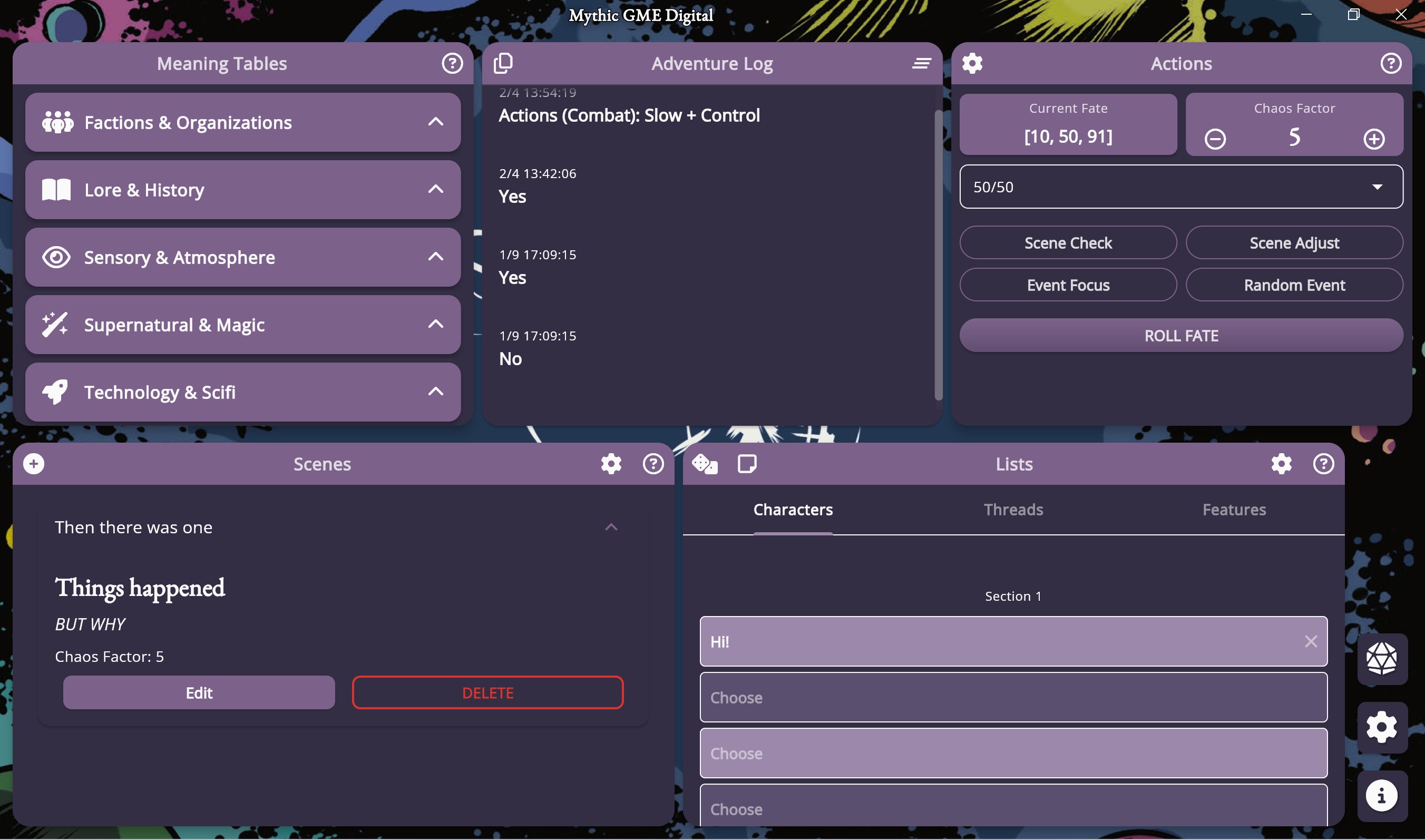Expand the Lore & History table

coord(435,189)
